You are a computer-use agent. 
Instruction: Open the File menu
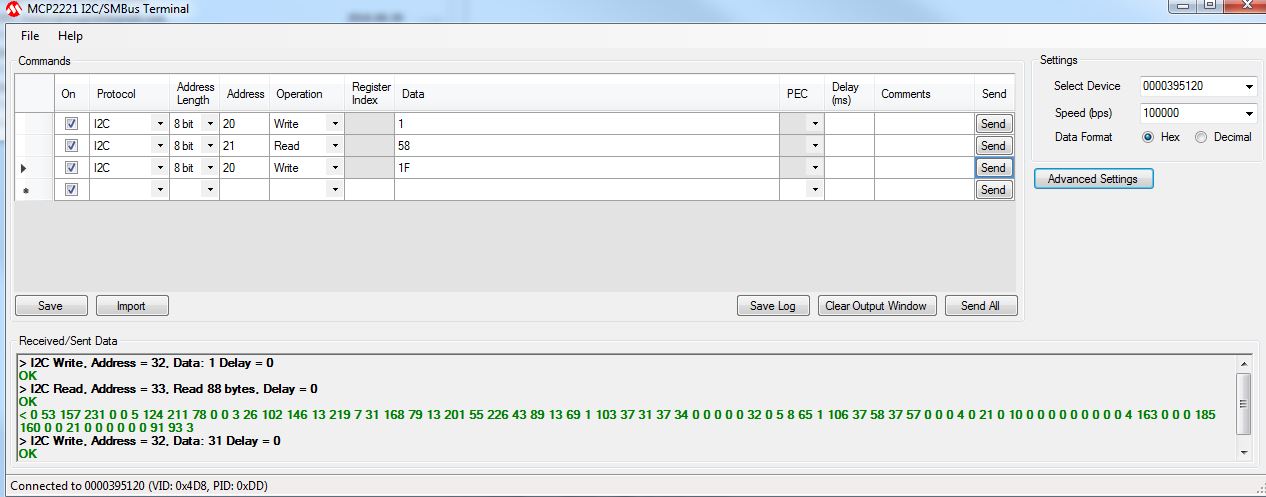point(30,36)
